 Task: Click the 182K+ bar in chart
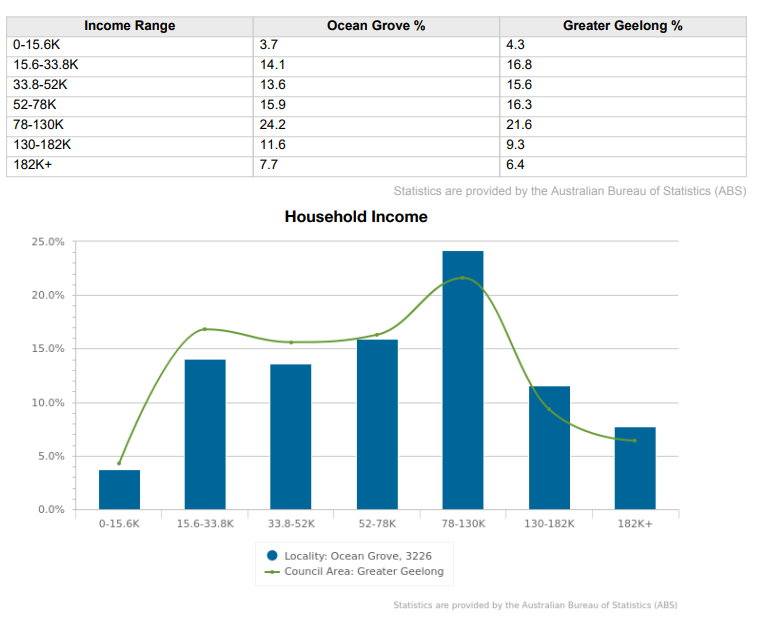click(x=635, y=468)
